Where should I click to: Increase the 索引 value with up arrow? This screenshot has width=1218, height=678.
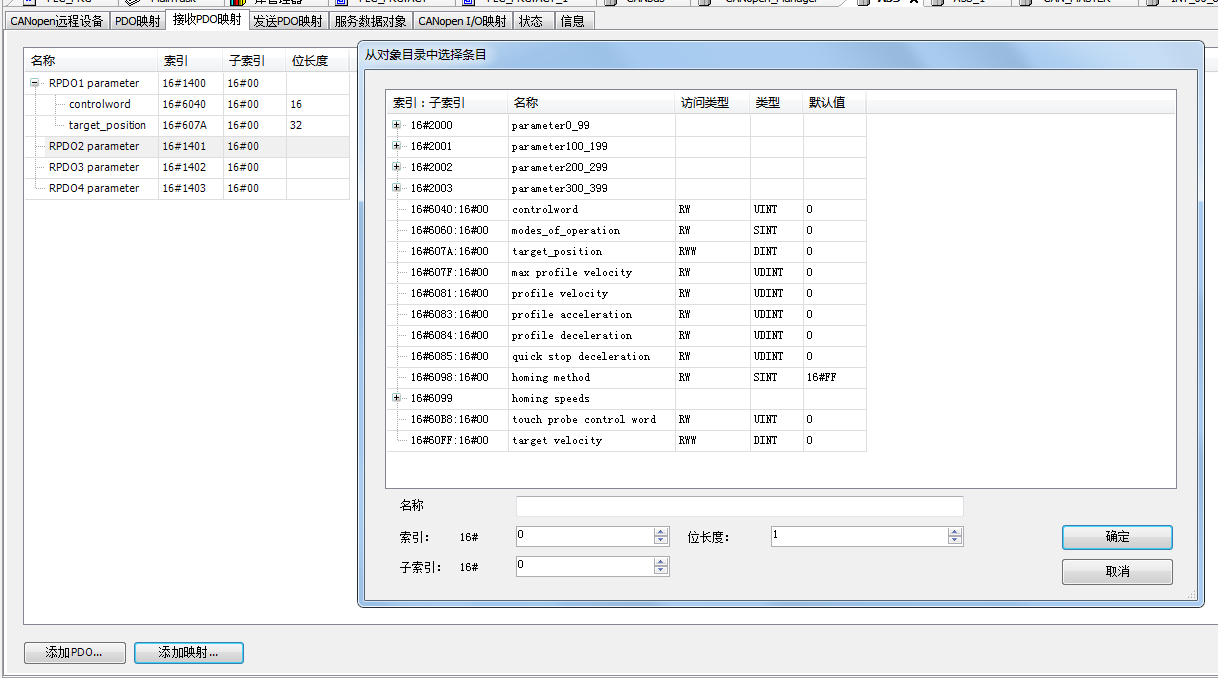coord(661,532)
